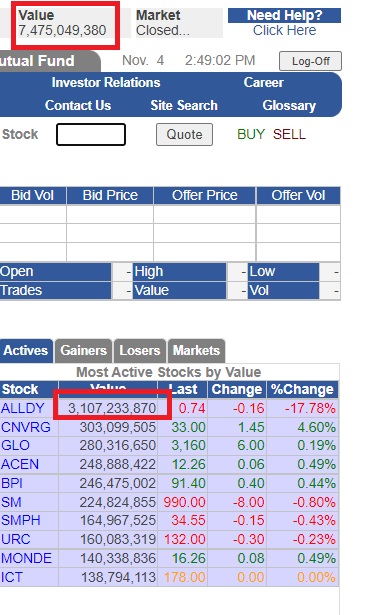Click the Quote button

pos(184,135)
